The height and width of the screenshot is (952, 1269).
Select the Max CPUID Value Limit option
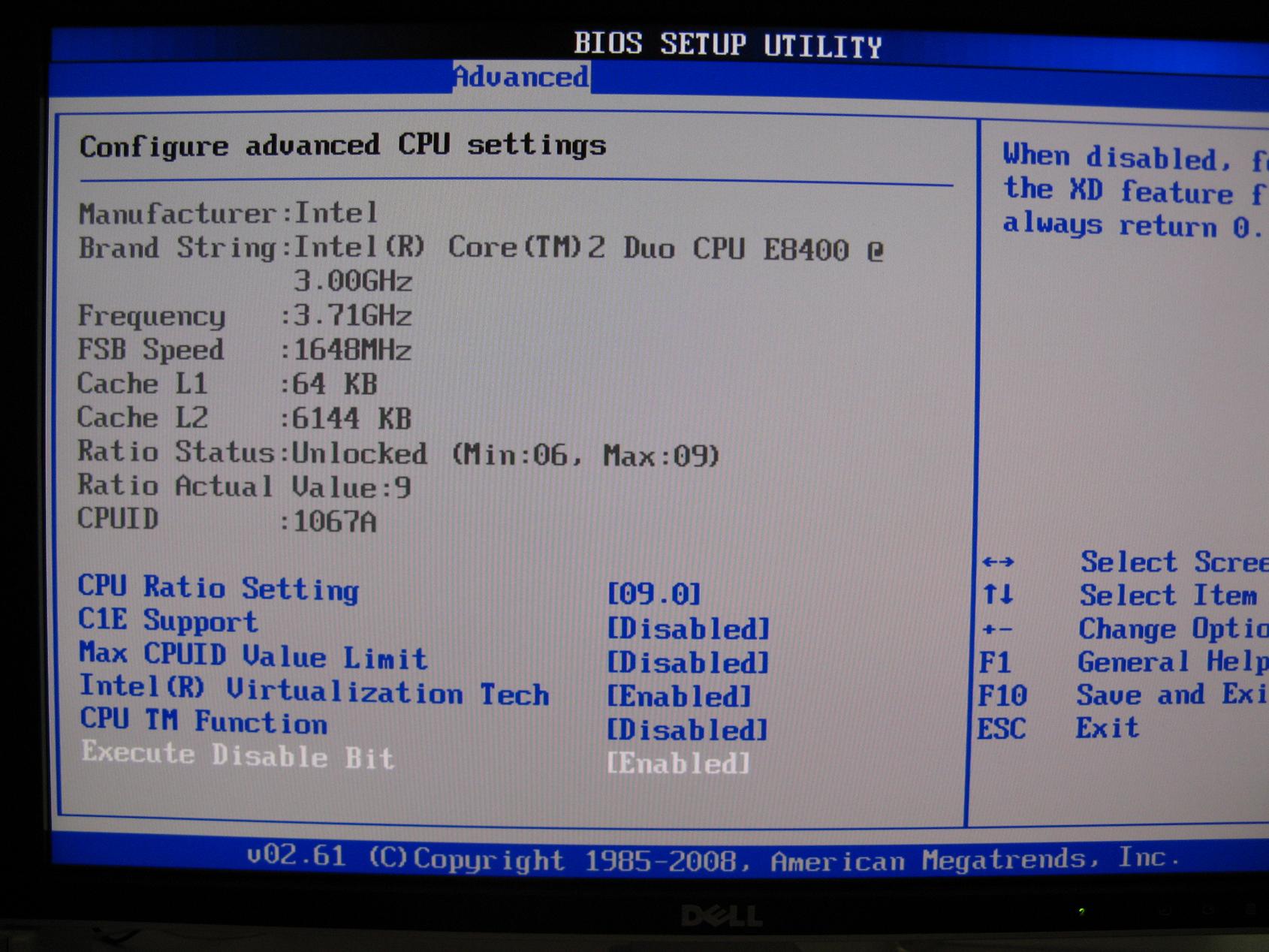253,655
